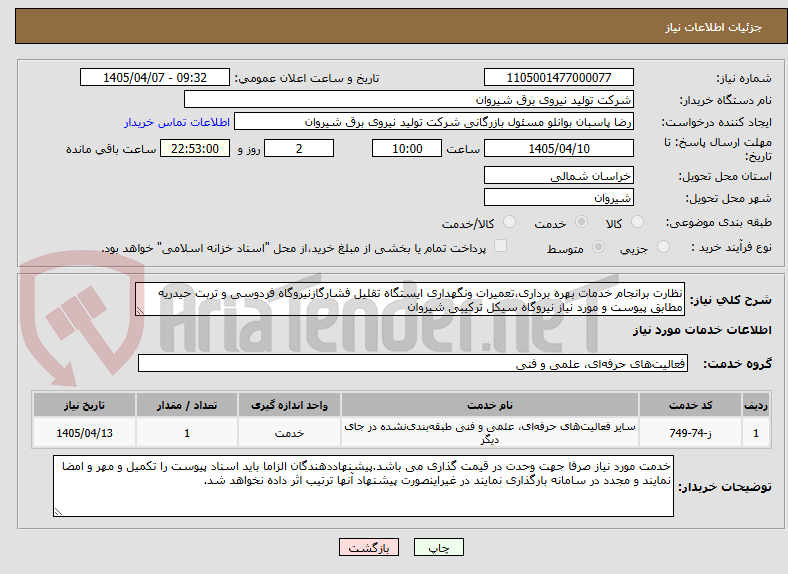Click the service group field فعالیت‌های حرفه‌ای
Screen dimensions: 788x574
click(x=413, y=363)
